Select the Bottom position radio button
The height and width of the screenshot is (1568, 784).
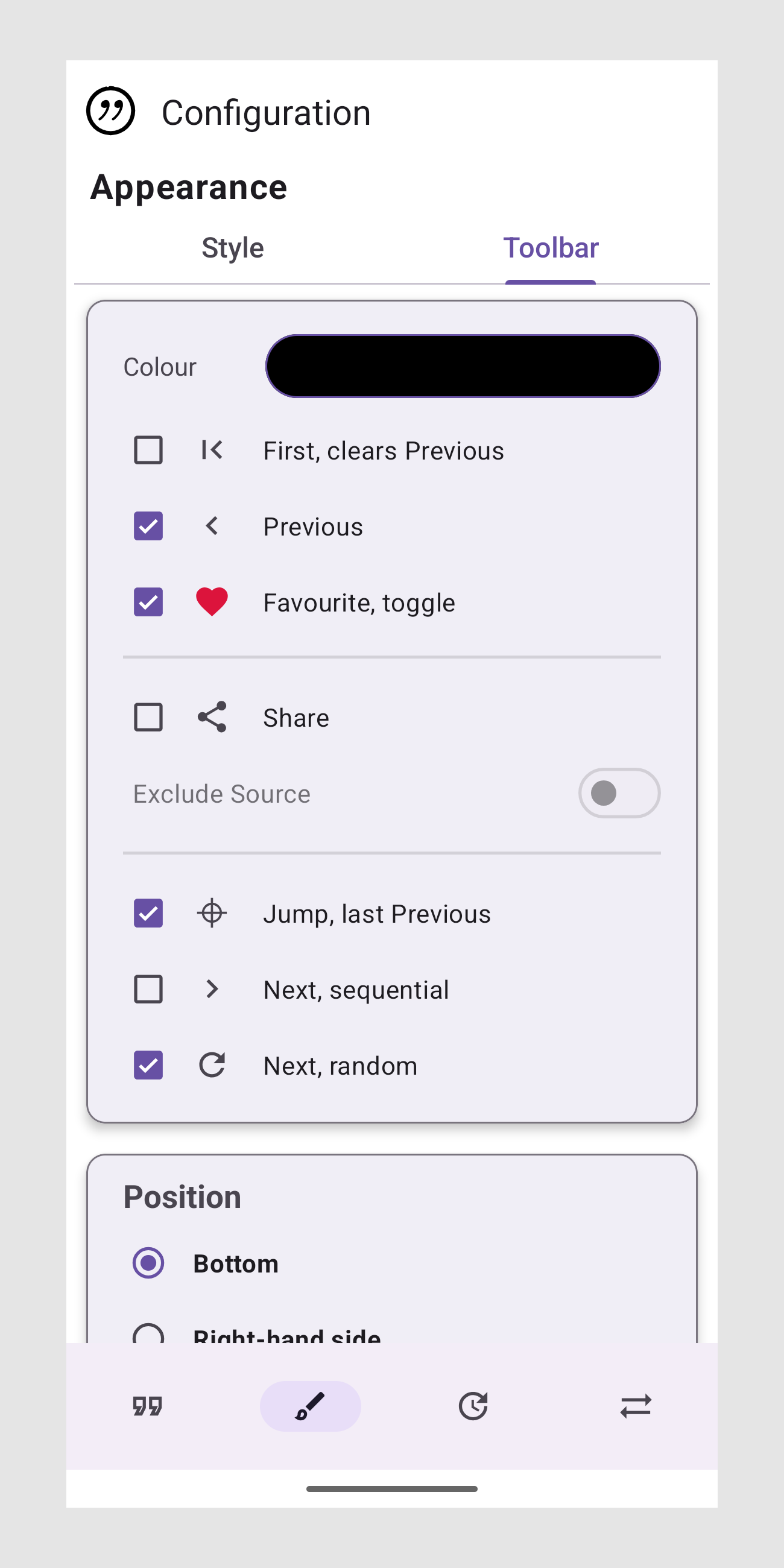coord(148,1263)
